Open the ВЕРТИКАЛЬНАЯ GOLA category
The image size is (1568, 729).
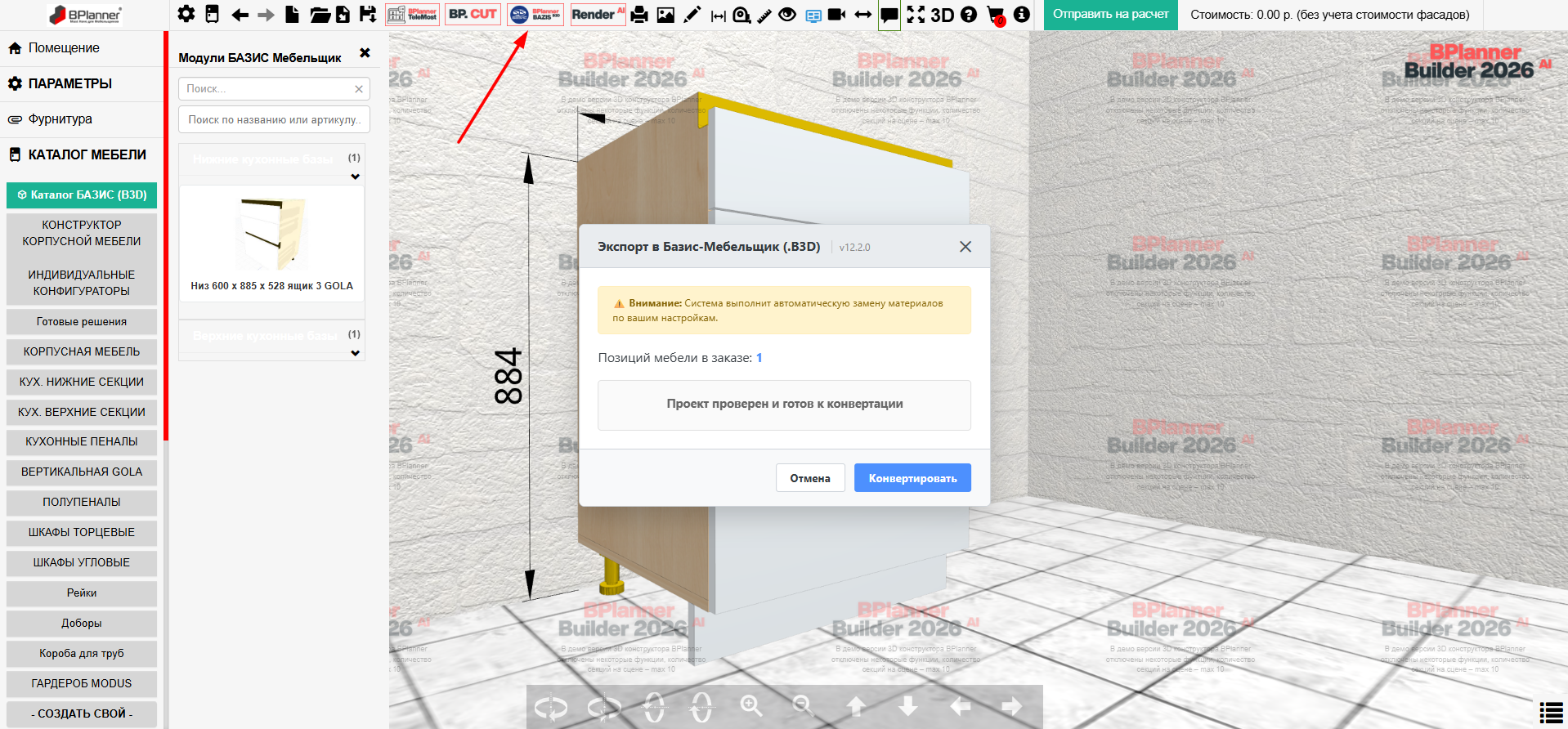click(82, 472)
